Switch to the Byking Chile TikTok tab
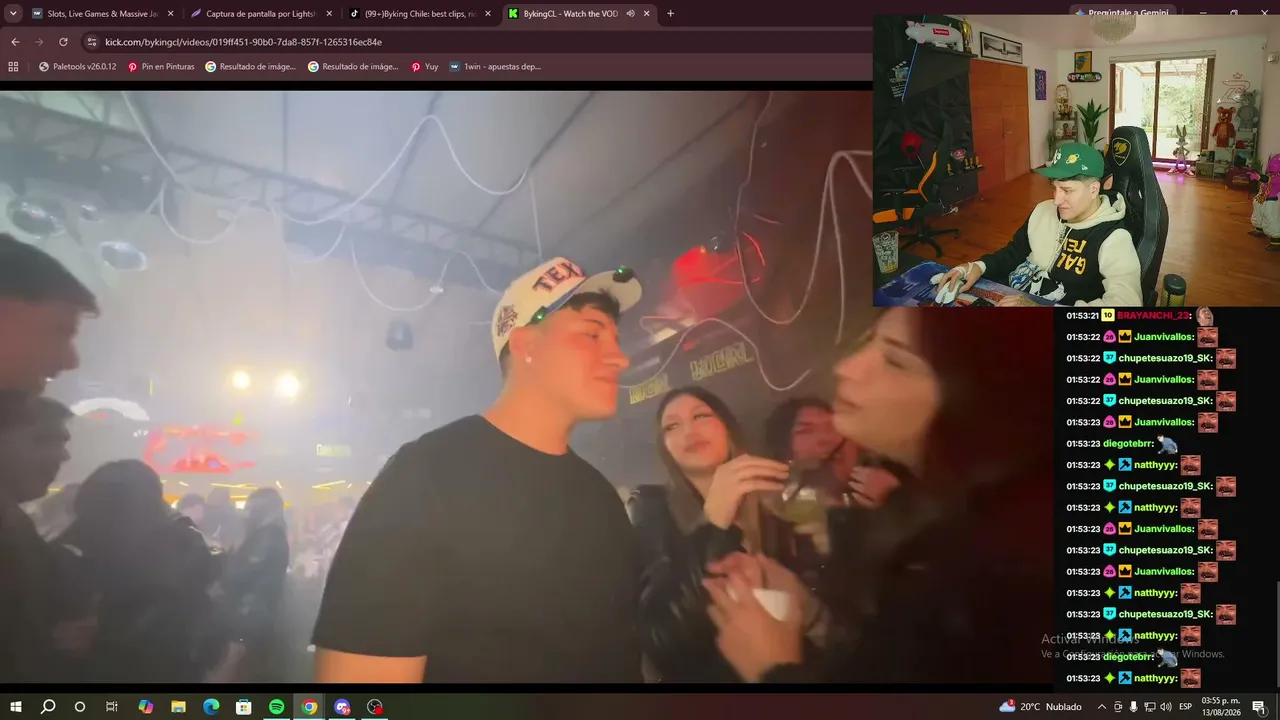The image size is (1280, 720). 419,14
